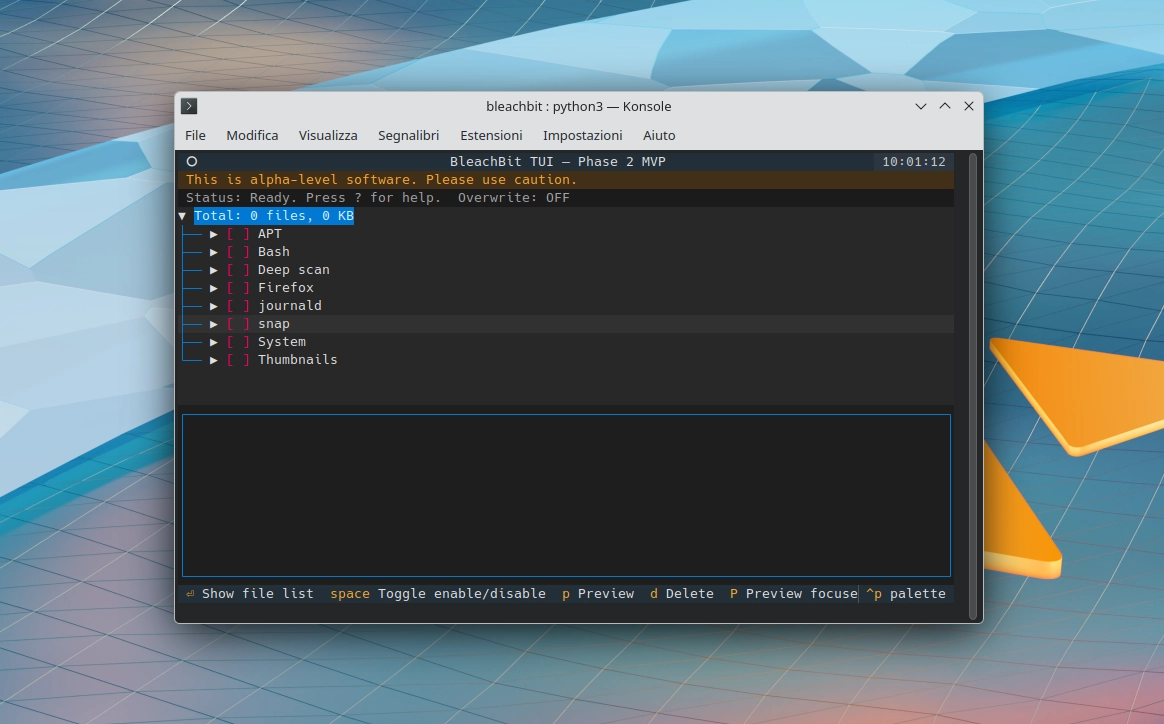Collapse the Total root tree node arrow
The height and width of the screenshot is (724, 1164).
182,216
